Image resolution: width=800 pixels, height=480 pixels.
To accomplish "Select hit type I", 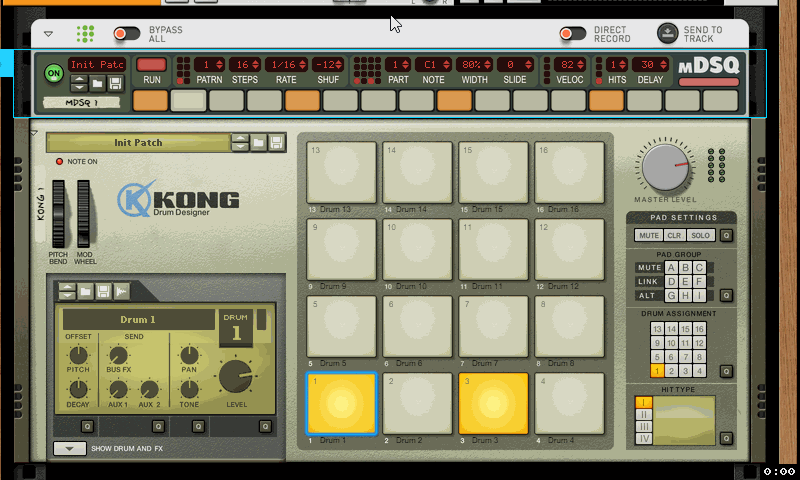I will pyautogui.click(x=643, y=402).
